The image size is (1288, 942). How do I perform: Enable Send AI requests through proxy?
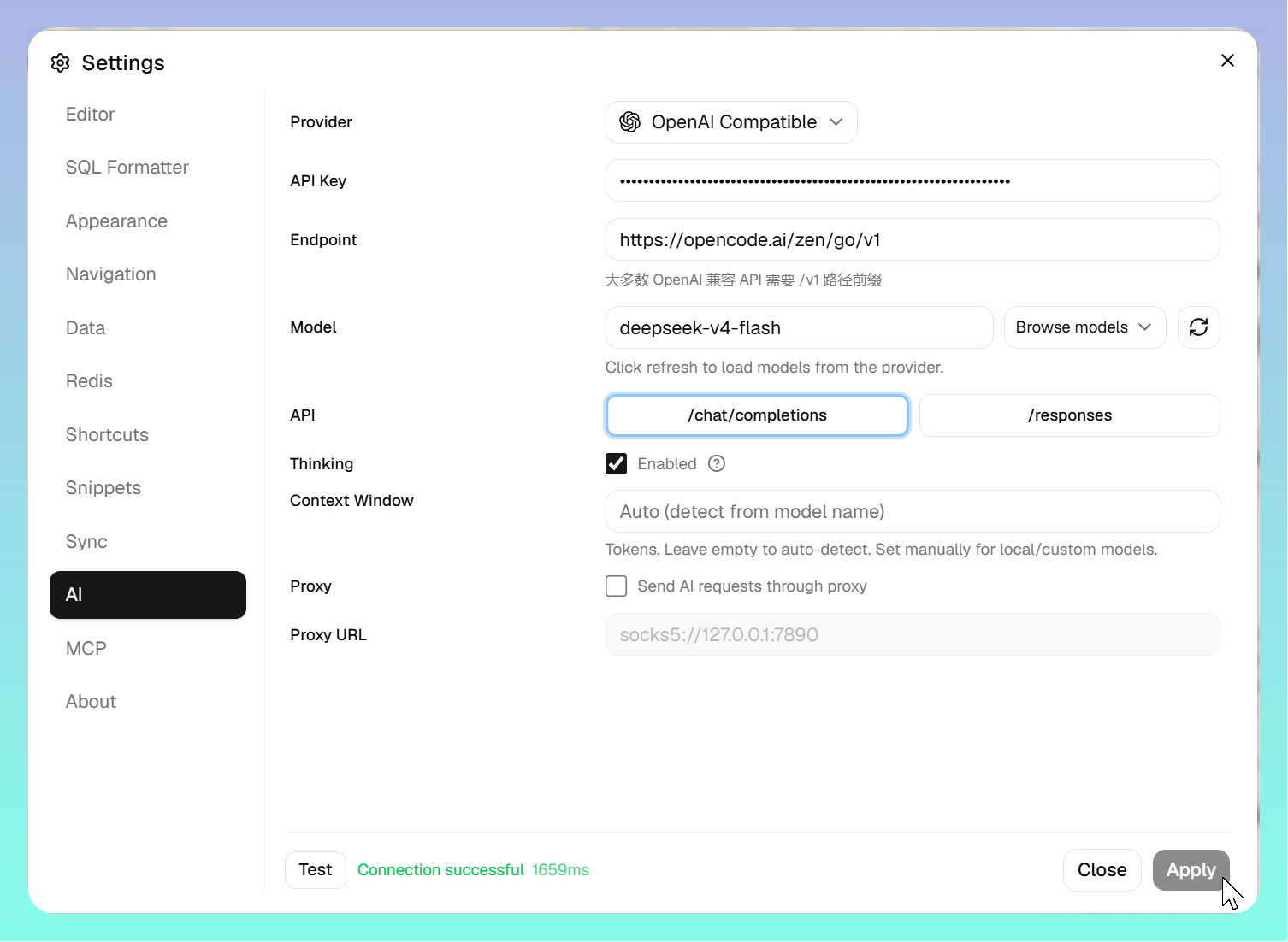pos(616,586)
